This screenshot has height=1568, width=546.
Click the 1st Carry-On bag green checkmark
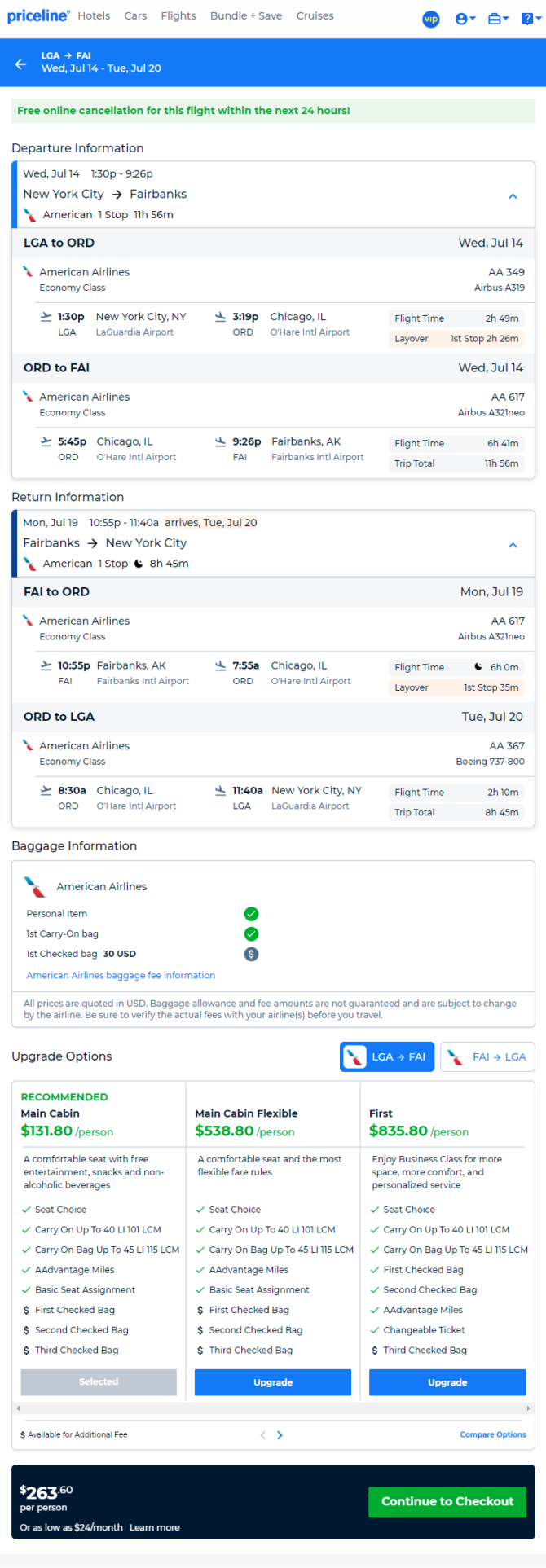point(251,933)
